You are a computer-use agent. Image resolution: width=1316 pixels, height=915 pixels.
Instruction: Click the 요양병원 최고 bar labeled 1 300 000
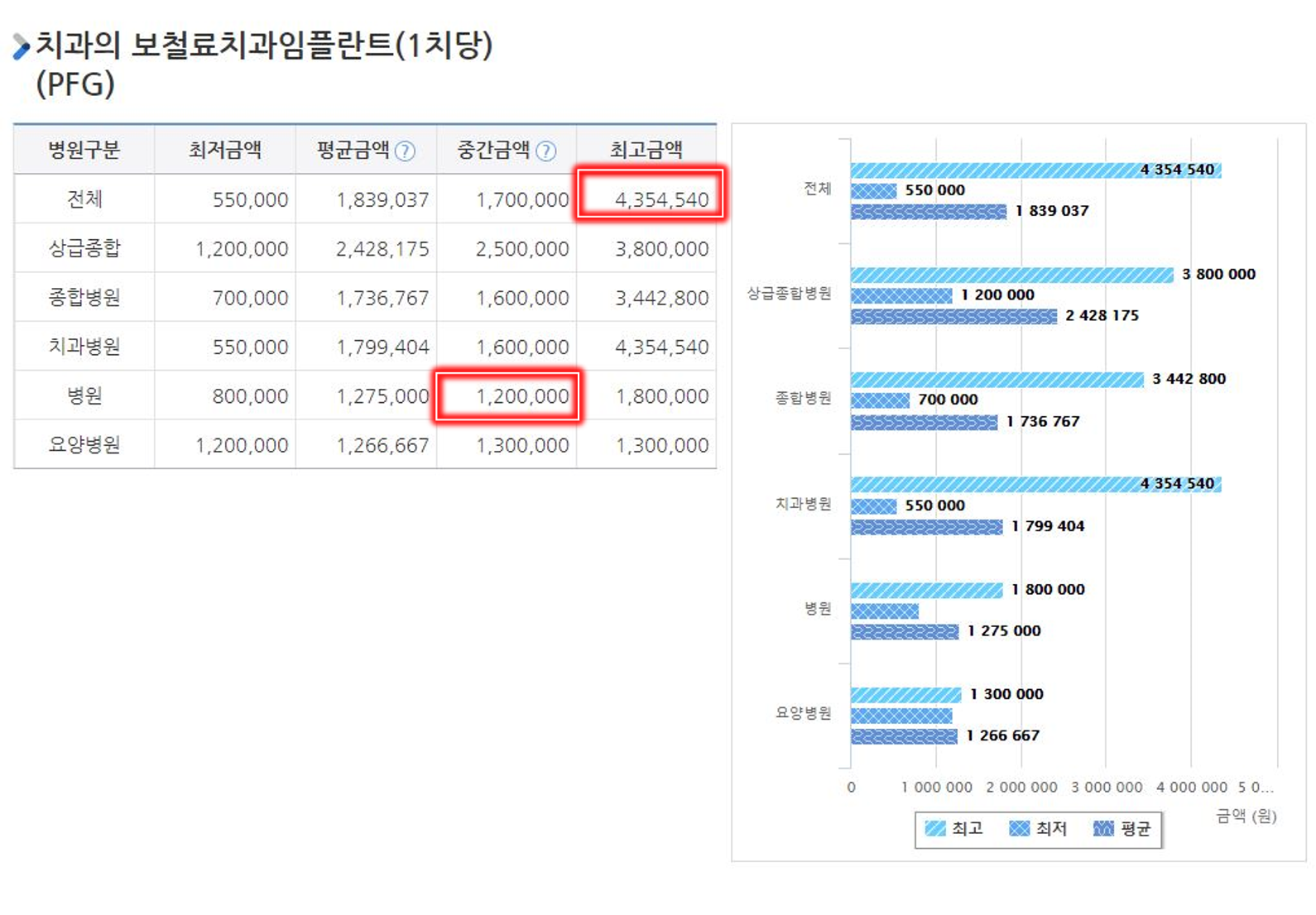906,695
